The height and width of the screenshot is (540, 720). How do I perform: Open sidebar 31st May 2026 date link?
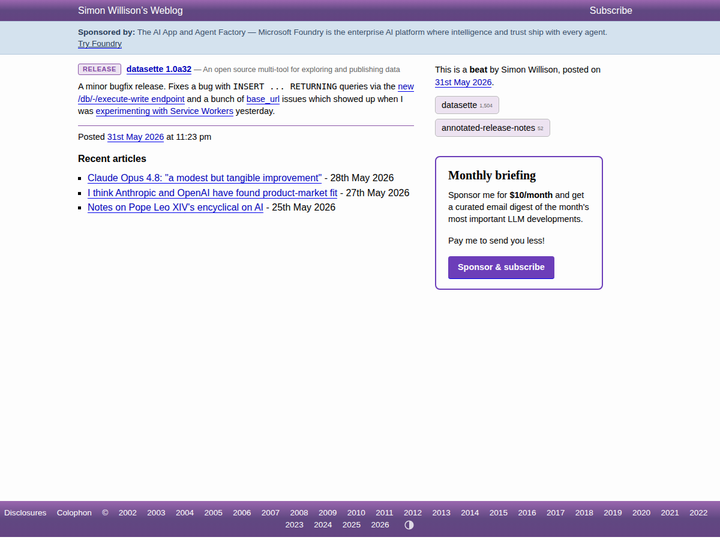[x=463, y=82]
